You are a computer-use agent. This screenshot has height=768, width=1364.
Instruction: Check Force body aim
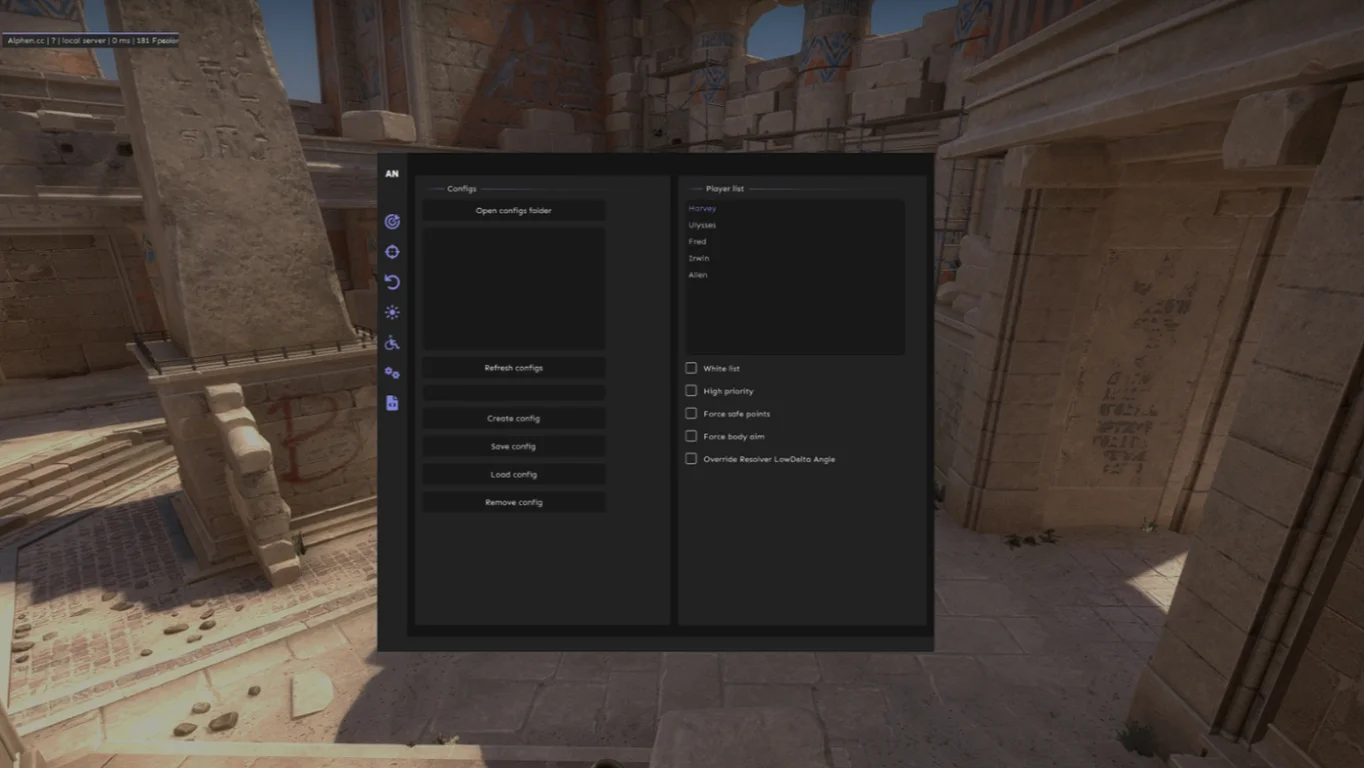coord(690,436)
